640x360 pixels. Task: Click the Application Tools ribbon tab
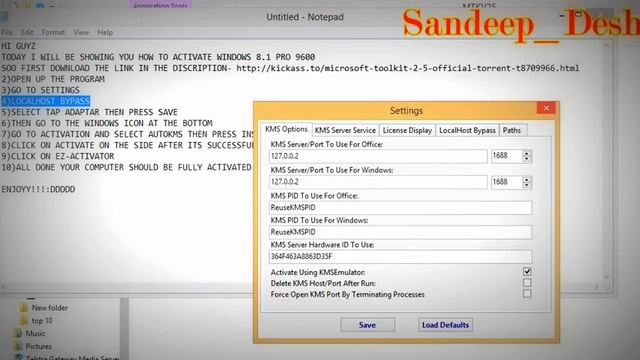pyautogui.click(x=160, y=5)
